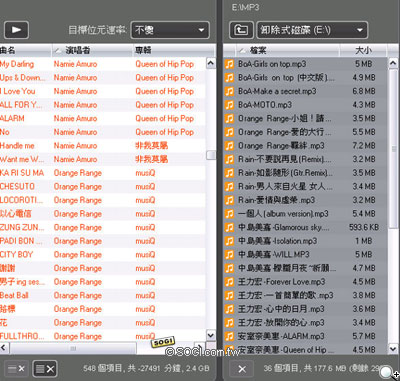400x381 pixels.
Task: Select file 王力宏-放開你的心.mp3
Action: pyautogui.click(x=305, y=323)
